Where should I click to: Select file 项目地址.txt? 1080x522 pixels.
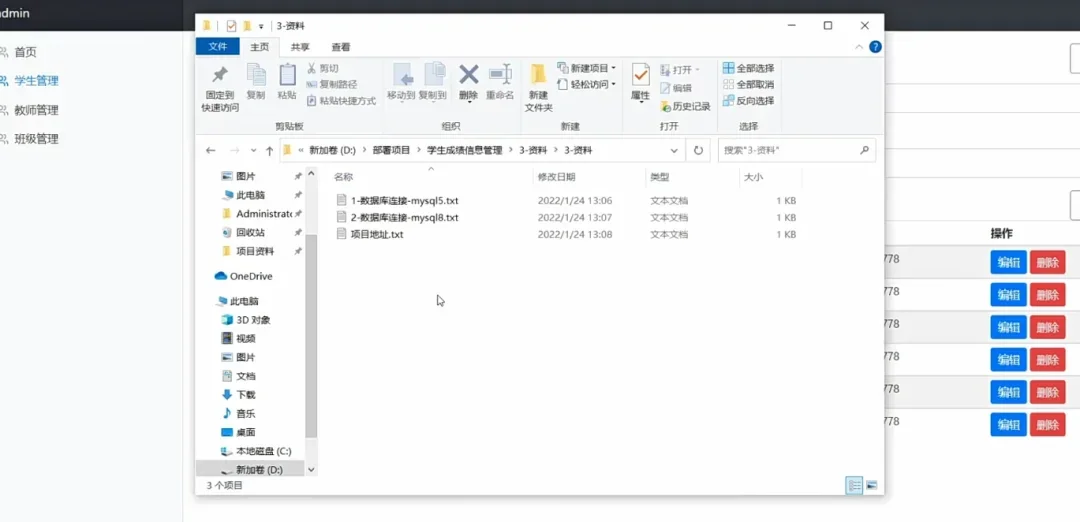370,234
